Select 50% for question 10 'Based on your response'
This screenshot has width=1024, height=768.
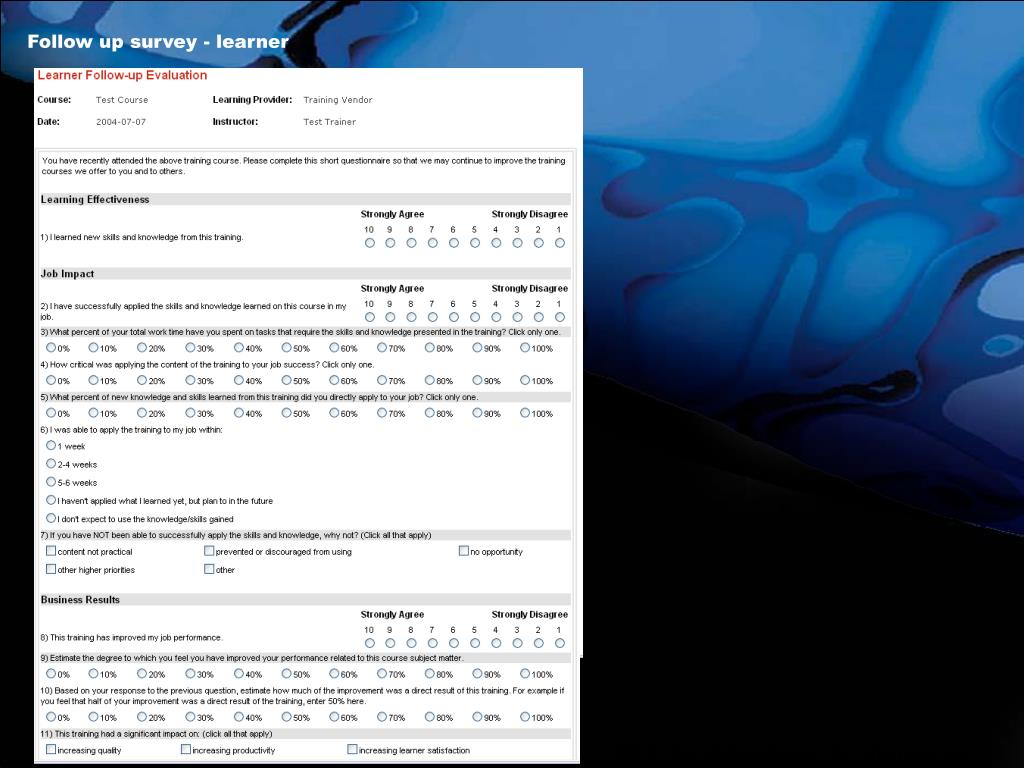pos(287,716)
